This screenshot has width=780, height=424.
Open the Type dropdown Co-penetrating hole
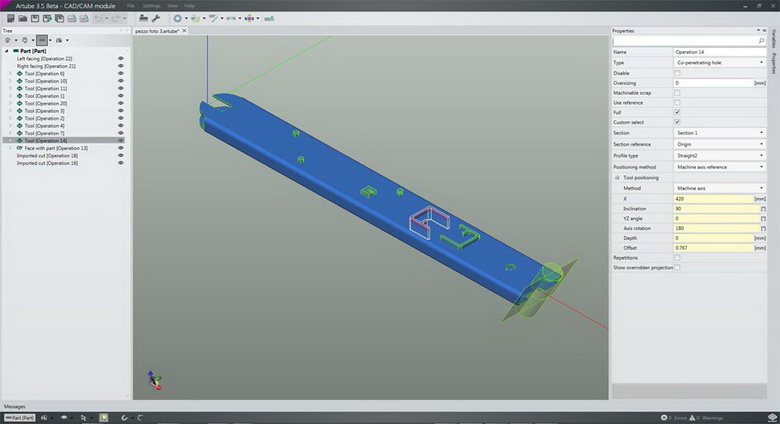pos(720,63)
